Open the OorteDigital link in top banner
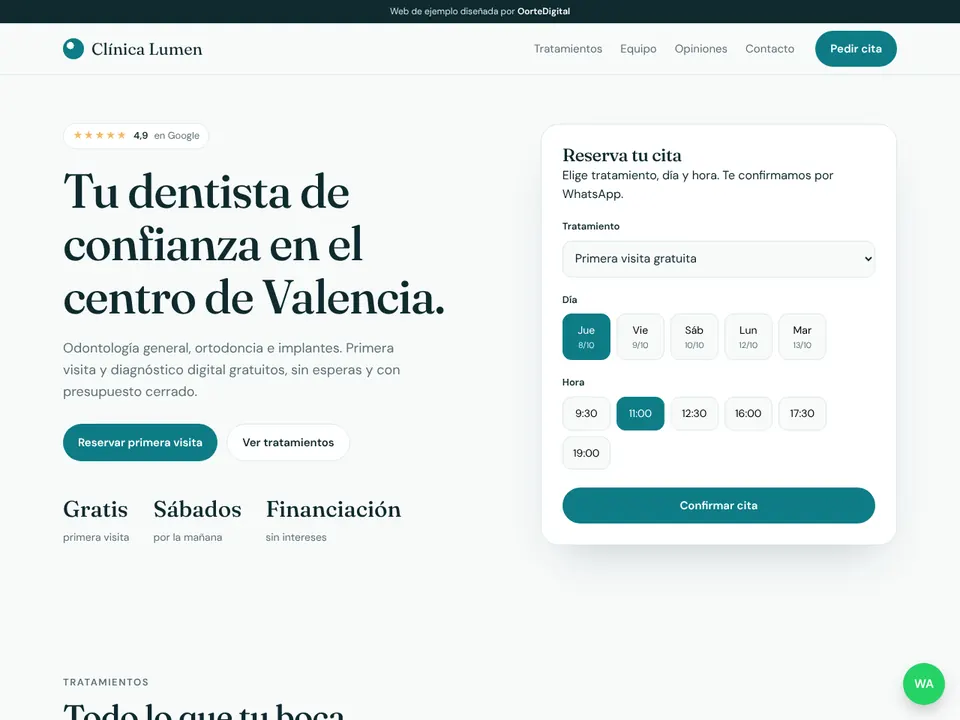Viewport: 960px width, 720px height. pyautogui.click(x=544, y=12)
